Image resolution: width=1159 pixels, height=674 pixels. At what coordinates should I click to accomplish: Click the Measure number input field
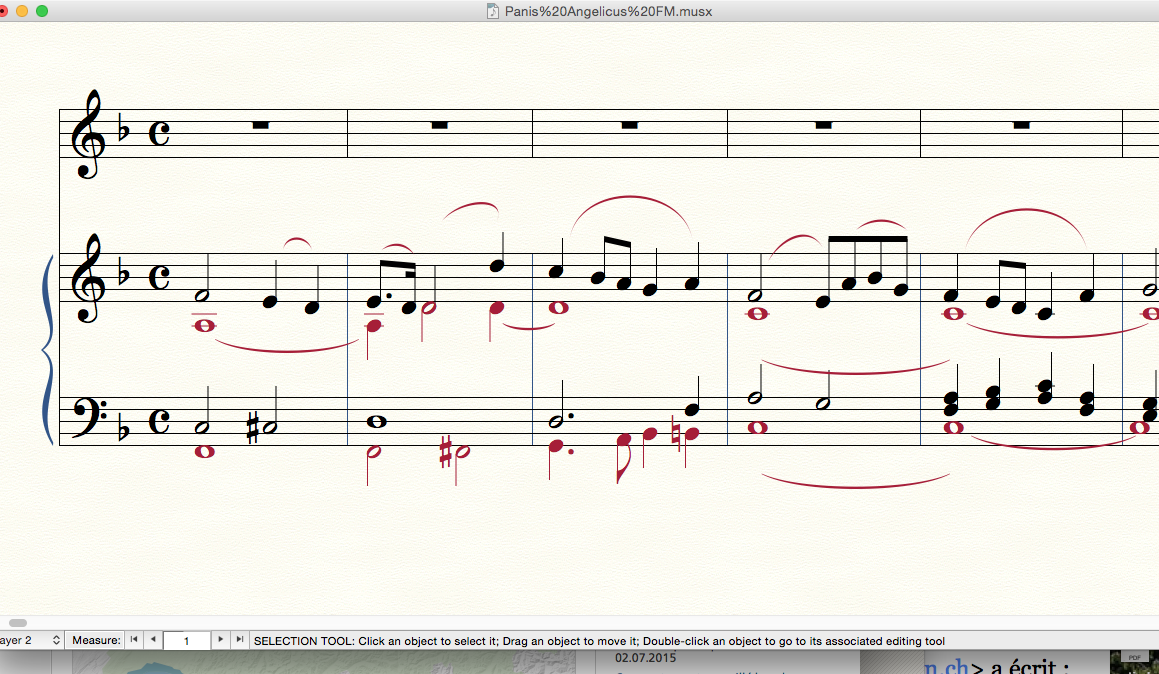(x=186, y=640)
